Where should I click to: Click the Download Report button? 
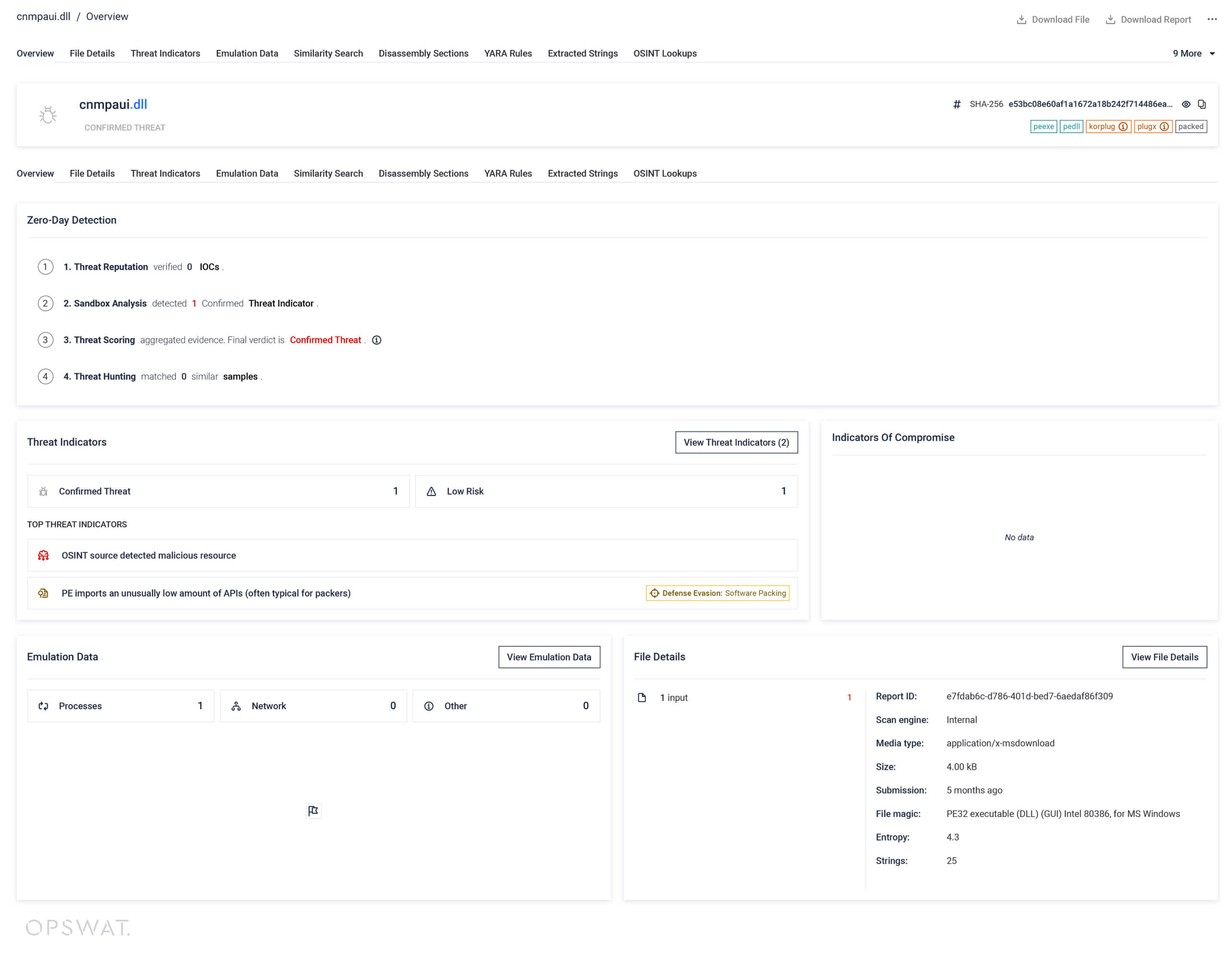coord(1148,20)
